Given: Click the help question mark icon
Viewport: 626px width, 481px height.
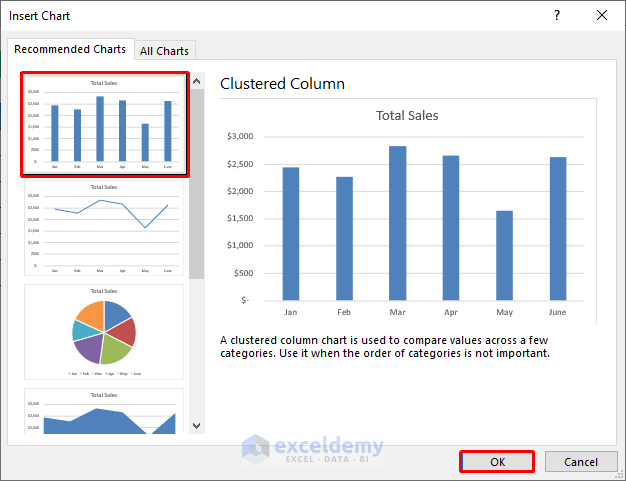Looking at the screenshot, I should tap(557, 16).
